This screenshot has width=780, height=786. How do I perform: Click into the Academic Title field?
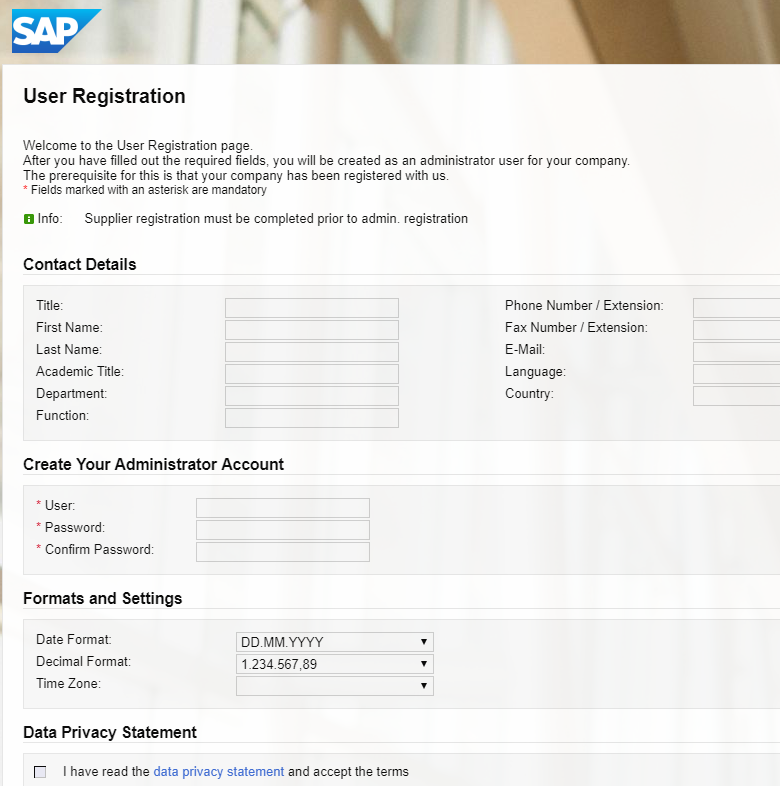pos(312,374)
